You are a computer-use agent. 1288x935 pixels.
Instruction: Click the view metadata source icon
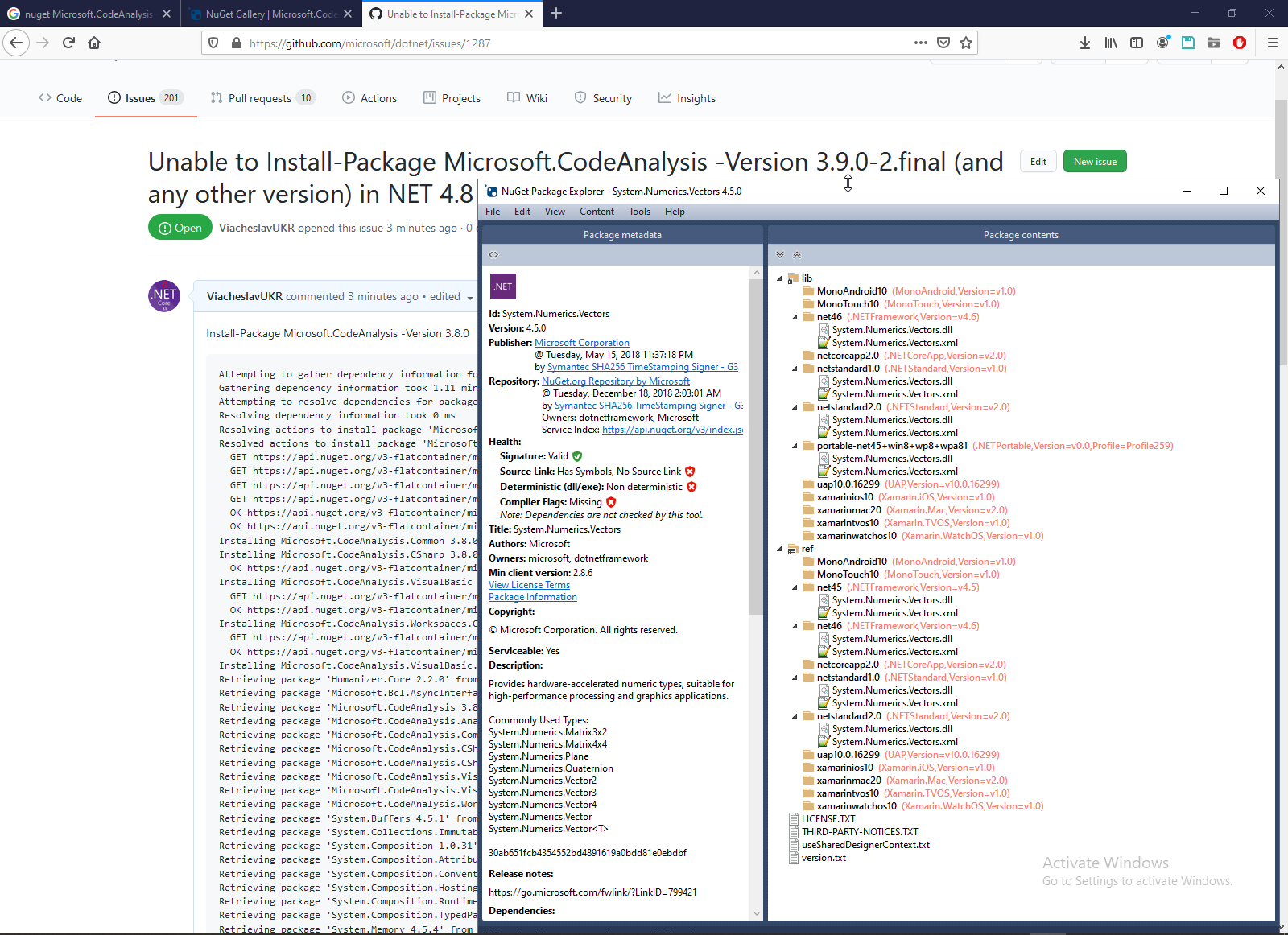[493, 255]
